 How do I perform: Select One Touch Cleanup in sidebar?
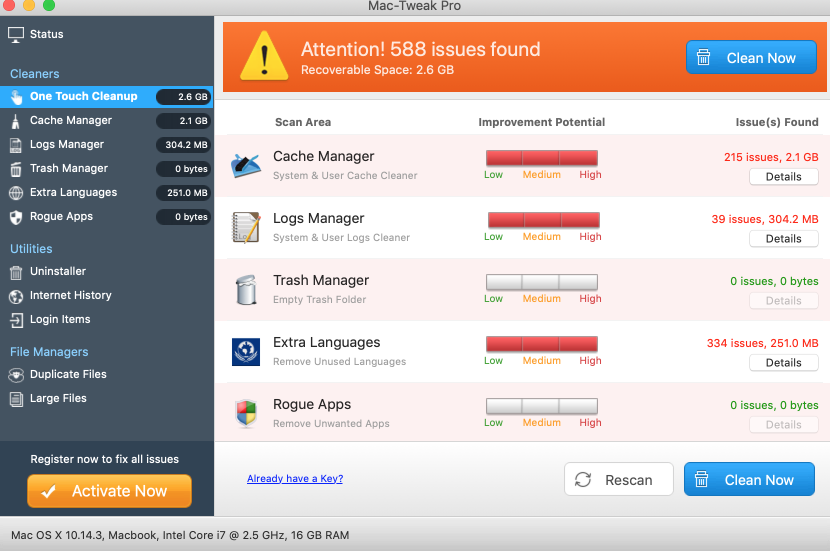(84, 97)
